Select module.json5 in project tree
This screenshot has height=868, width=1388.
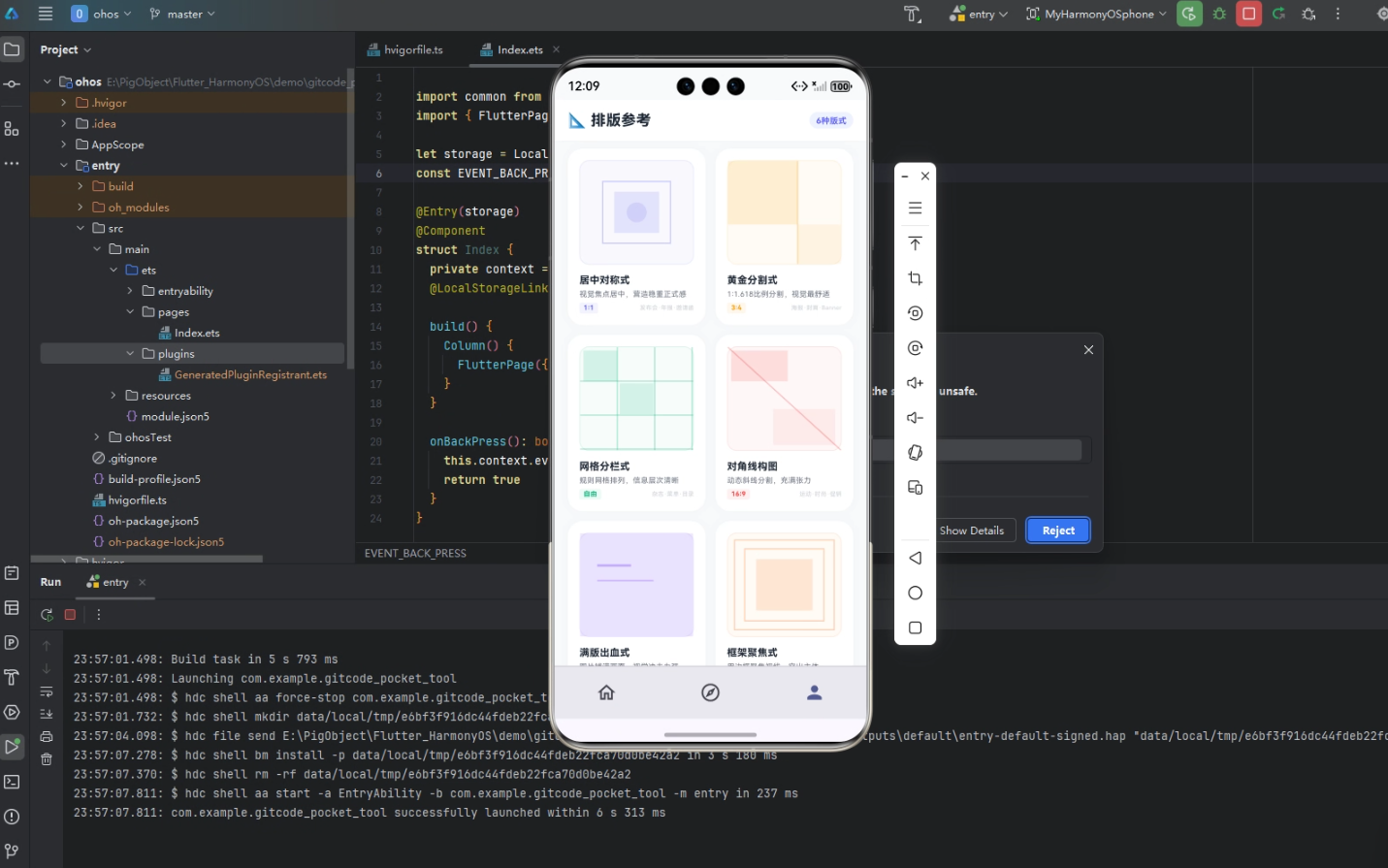(167, 416)
